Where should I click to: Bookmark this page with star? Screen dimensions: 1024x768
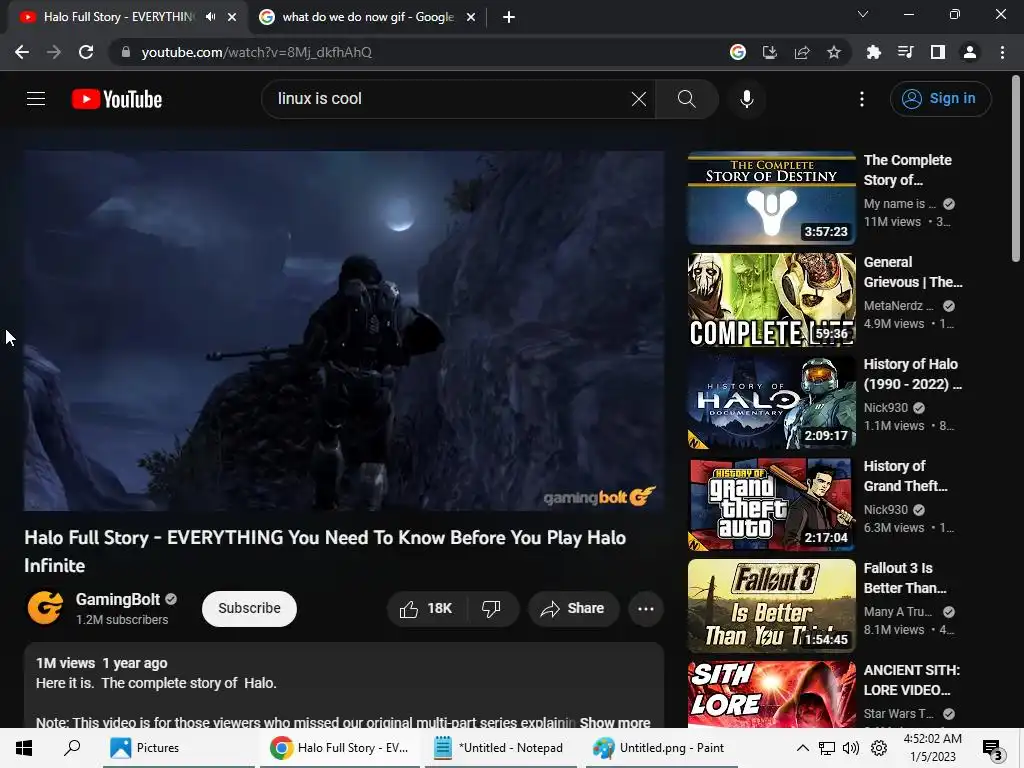coord(833,52)
